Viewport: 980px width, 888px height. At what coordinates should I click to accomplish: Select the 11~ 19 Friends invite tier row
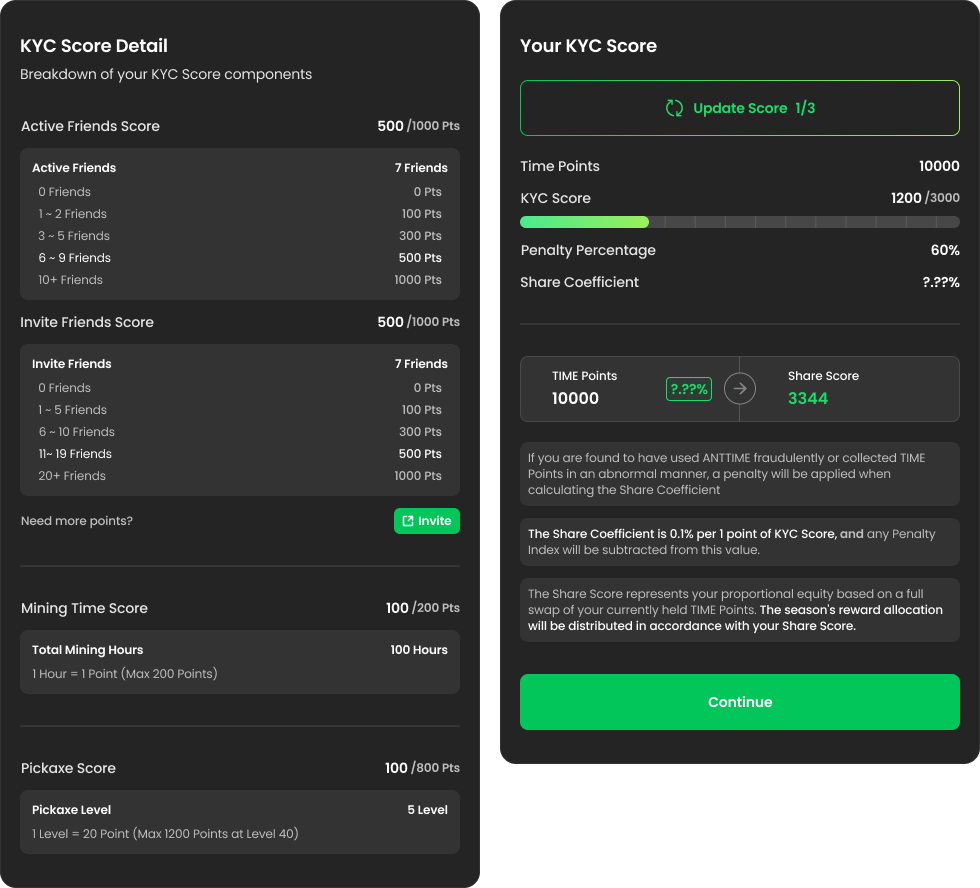240,454
